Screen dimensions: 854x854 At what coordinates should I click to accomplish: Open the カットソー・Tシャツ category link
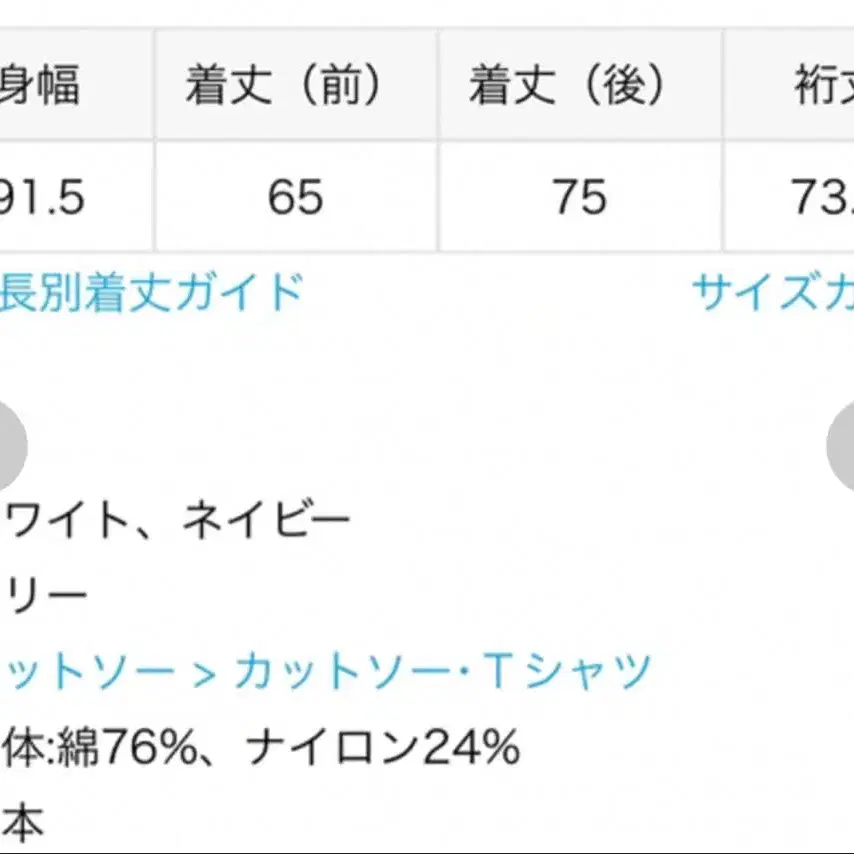click(x=443, y=670)
